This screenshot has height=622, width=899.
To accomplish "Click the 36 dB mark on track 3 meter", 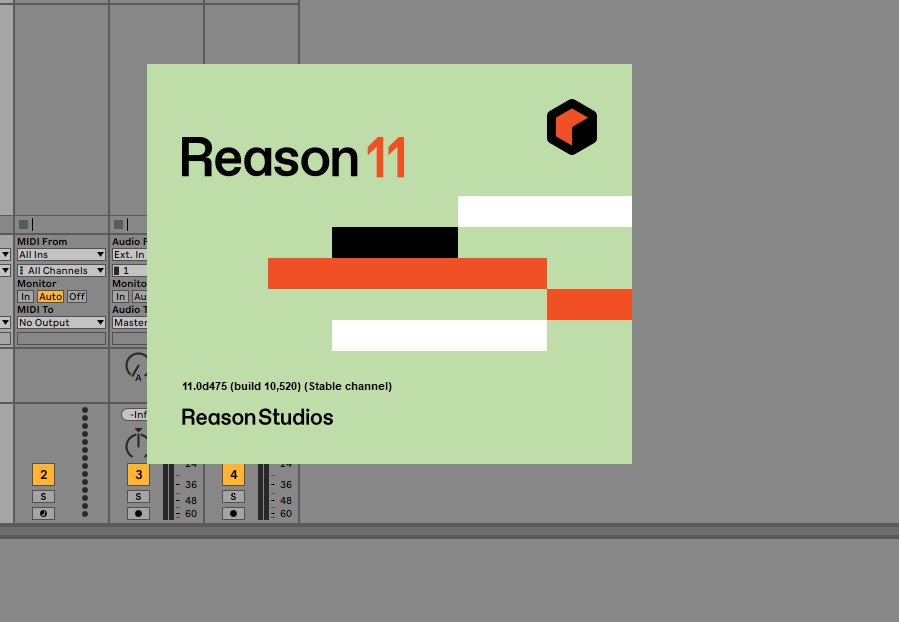I will [191, 485].
